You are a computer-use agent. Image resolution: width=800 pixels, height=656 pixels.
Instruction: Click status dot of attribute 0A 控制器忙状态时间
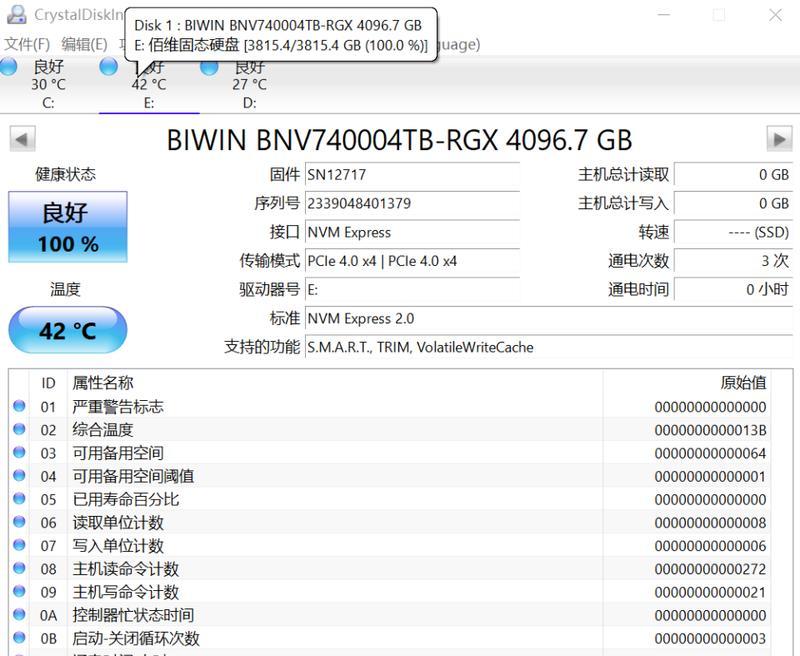click(19, 614)
